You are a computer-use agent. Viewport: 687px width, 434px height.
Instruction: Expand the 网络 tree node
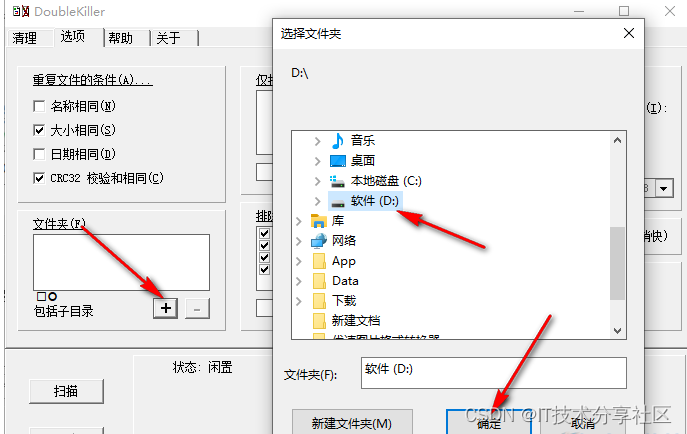(299, 241)
